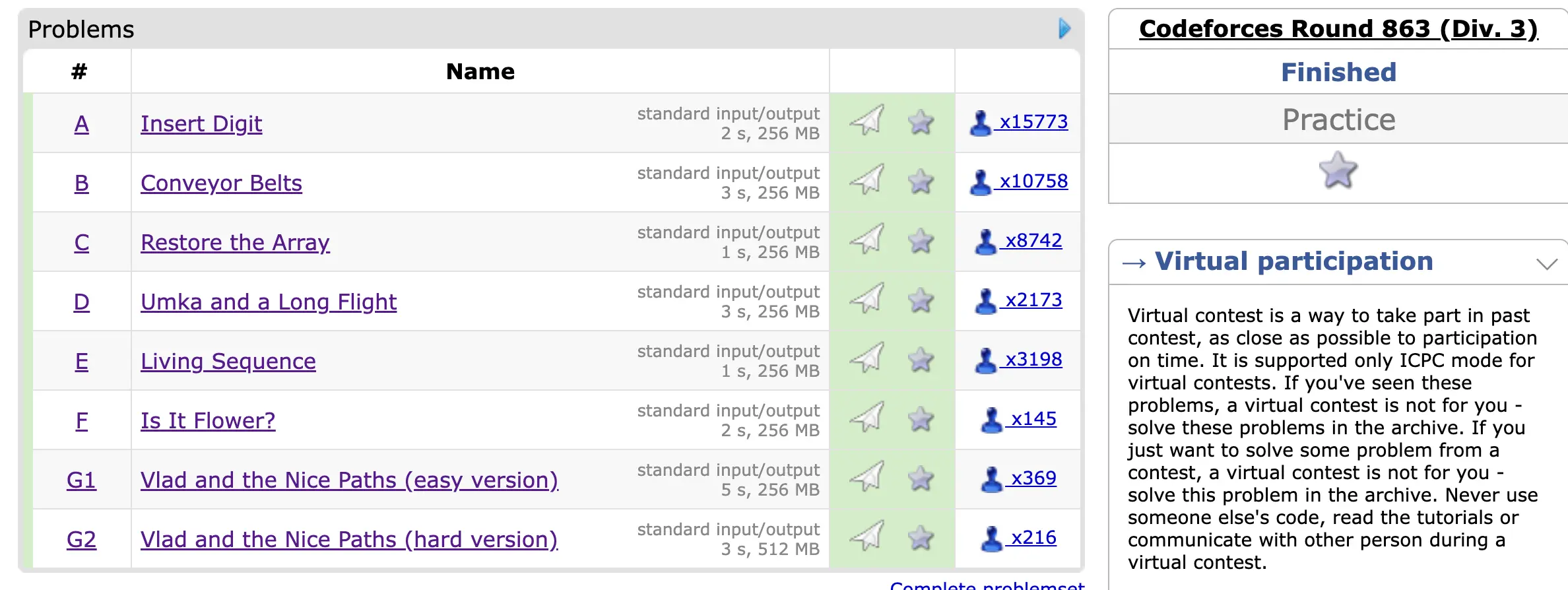
Task: Toggle favorite star for Living Sequence
Action: pos(921,360)
